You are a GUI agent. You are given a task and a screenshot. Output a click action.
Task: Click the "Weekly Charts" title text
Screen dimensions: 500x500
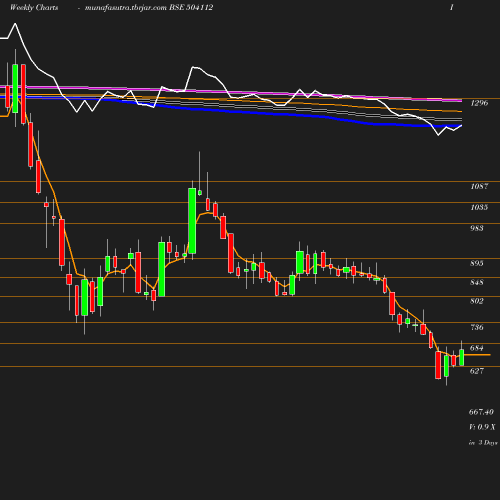pos(34,7)
